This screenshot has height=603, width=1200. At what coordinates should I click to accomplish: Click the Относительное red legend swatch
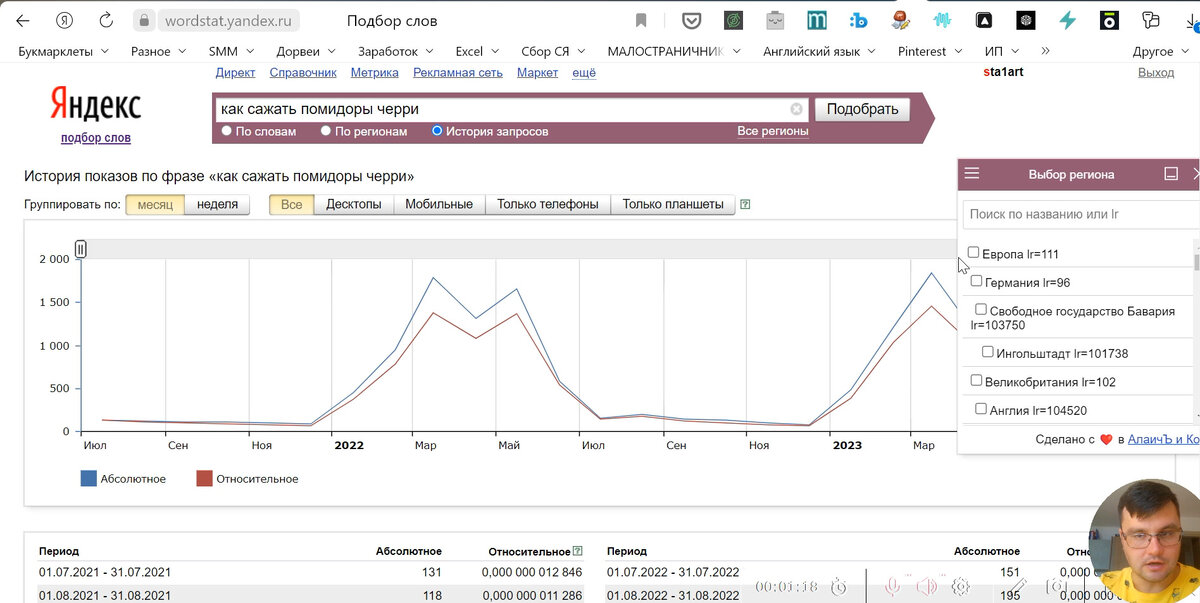[204, 479]
